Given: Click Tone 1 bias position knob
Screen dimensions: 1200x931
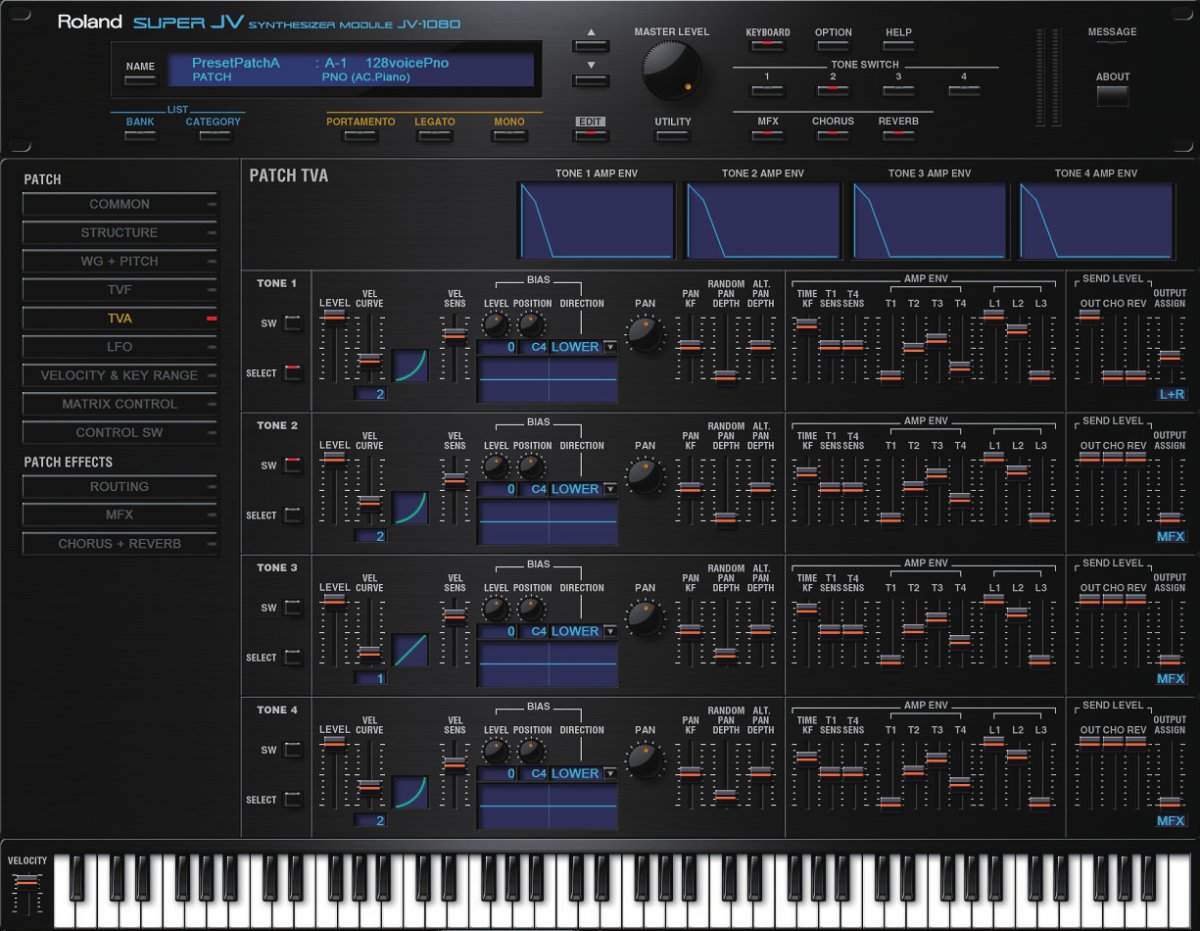Looking at the screenshot, I should 532,324.
